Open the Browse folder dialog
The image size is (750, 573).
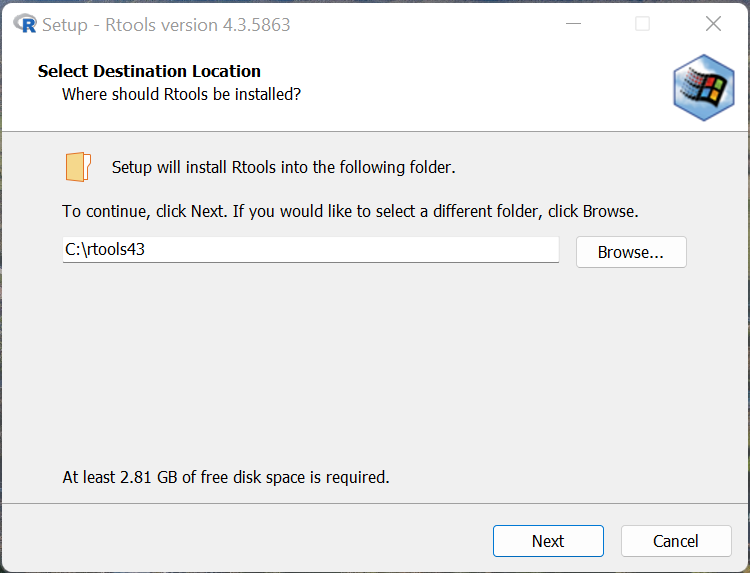point(631,252)
